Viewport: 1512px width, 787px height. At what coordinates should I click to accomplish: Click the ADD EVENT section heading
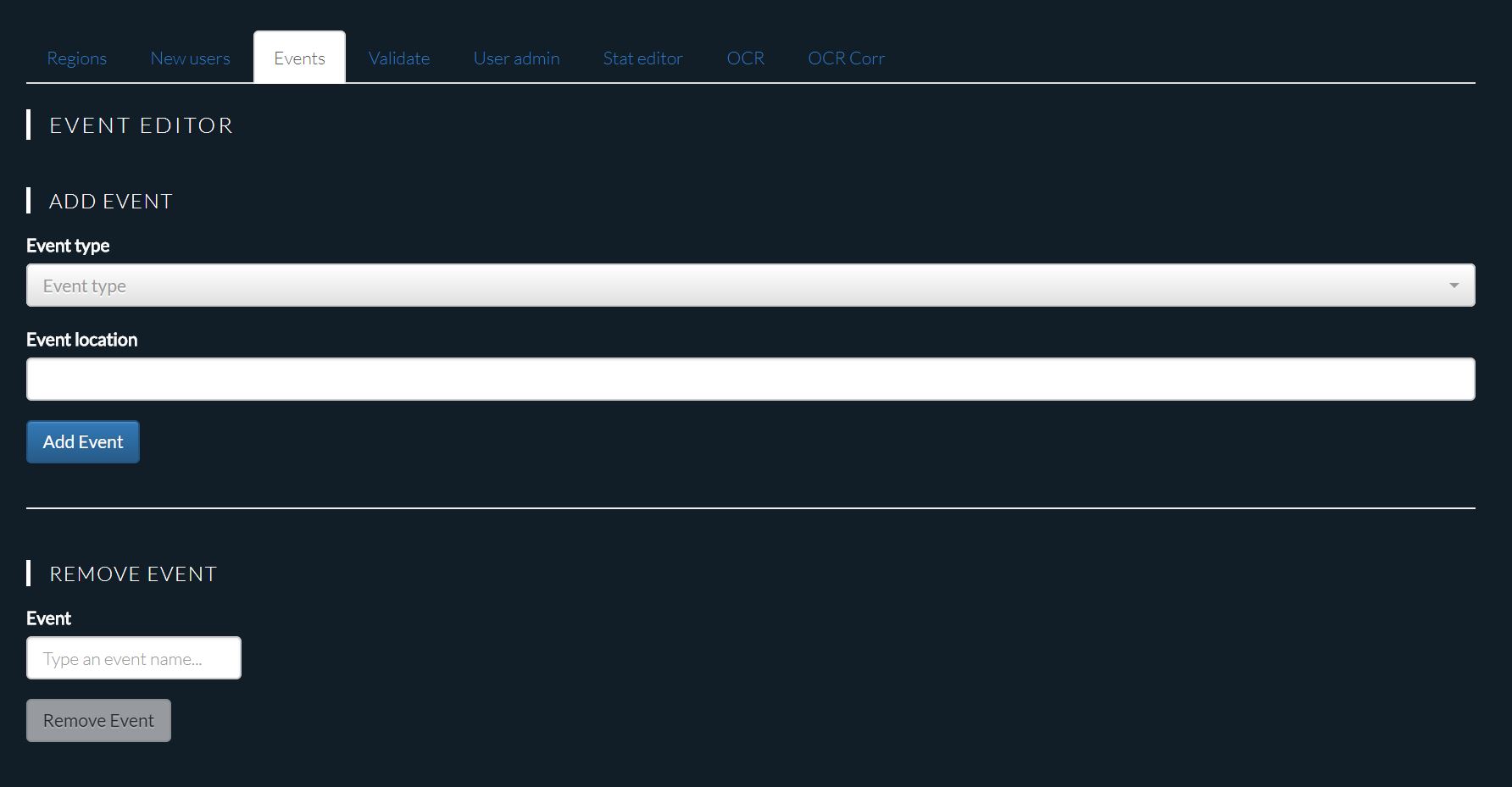[x=111, y=201]
